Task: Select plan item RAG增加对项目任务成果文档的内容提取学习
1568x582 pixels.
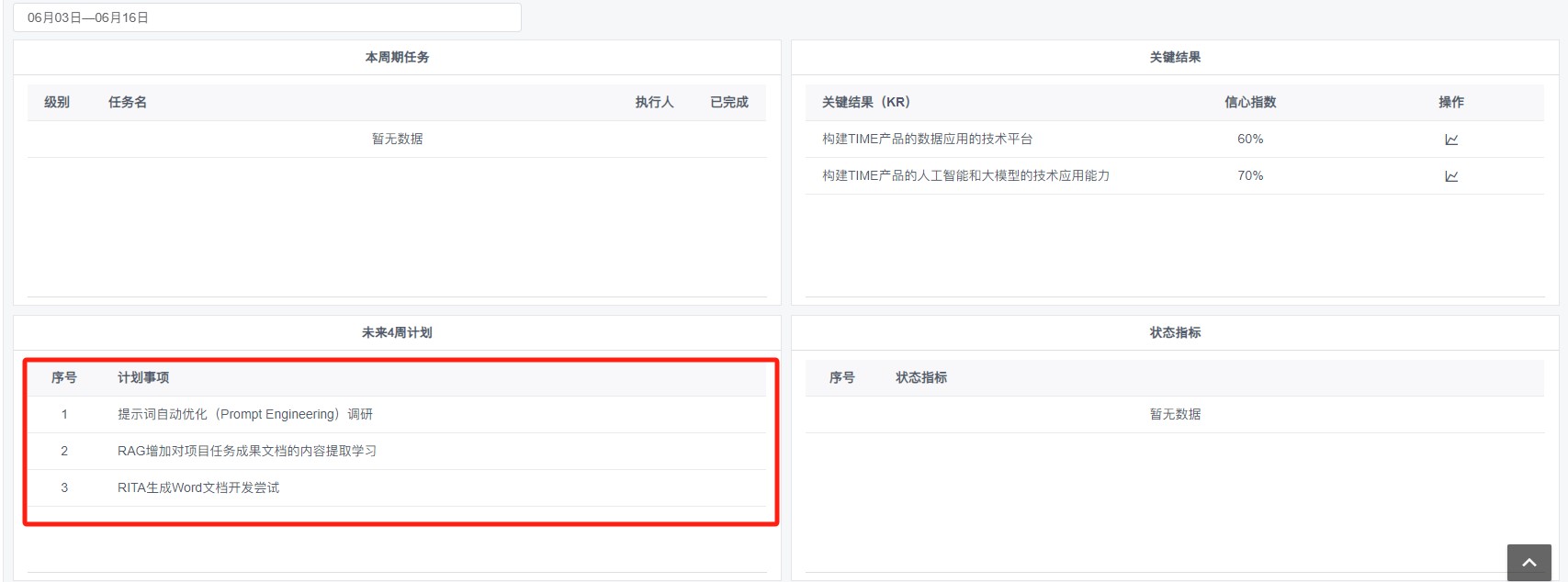Action: [x=247, y=451]
